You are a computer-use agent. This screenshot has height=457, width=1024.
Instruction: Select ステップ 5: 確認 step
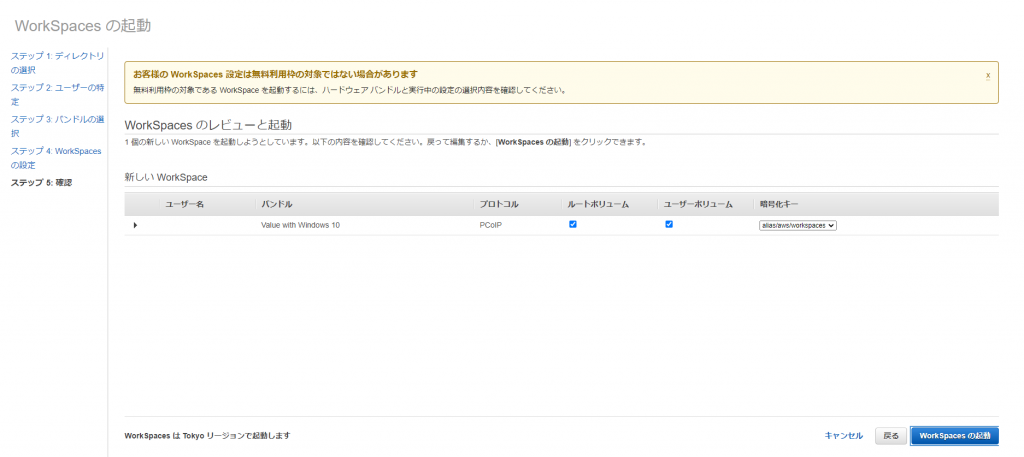point(41,183)
